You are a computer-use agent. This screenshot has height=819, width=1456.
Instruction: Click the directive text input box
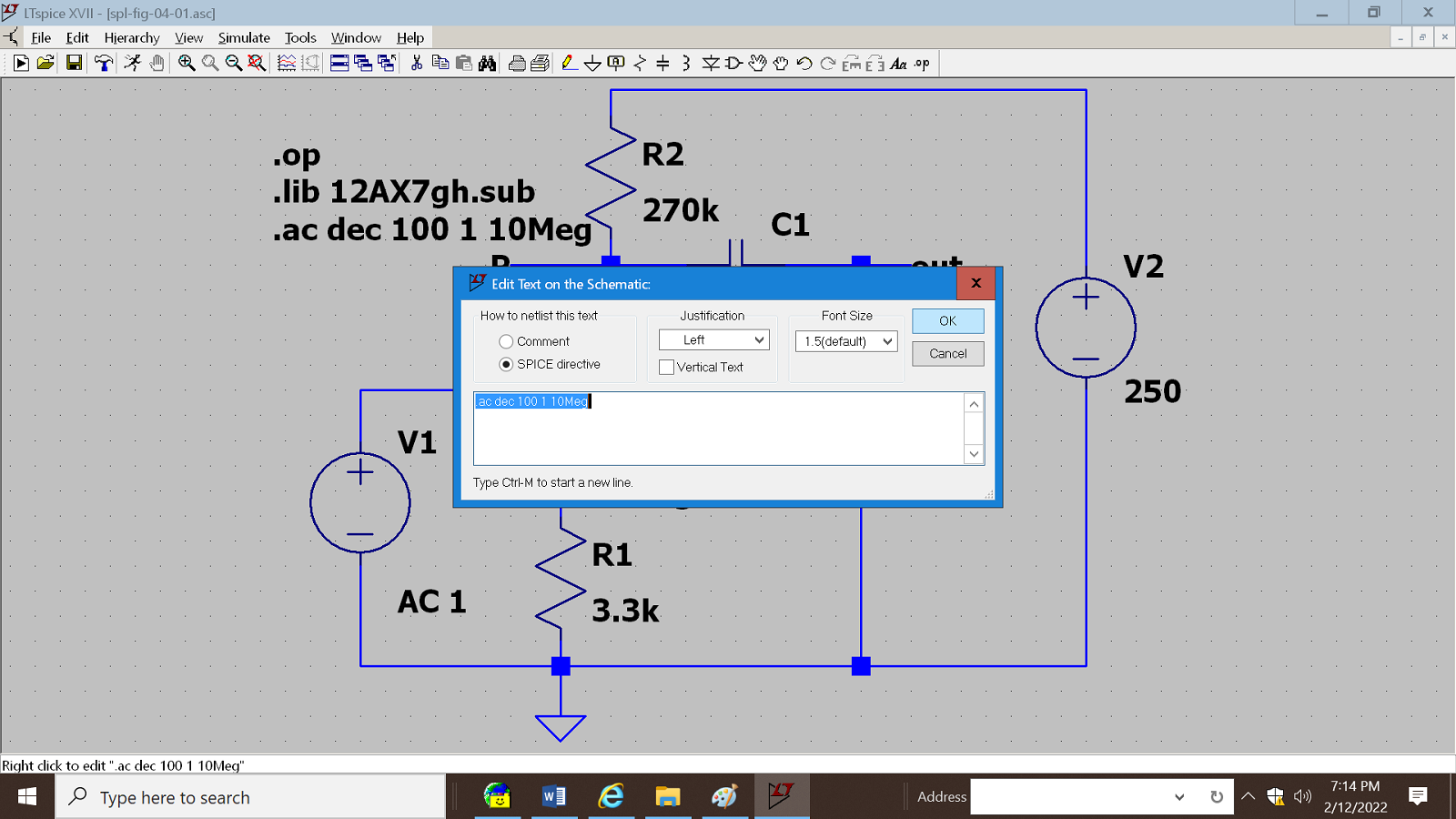pos(718,428)
